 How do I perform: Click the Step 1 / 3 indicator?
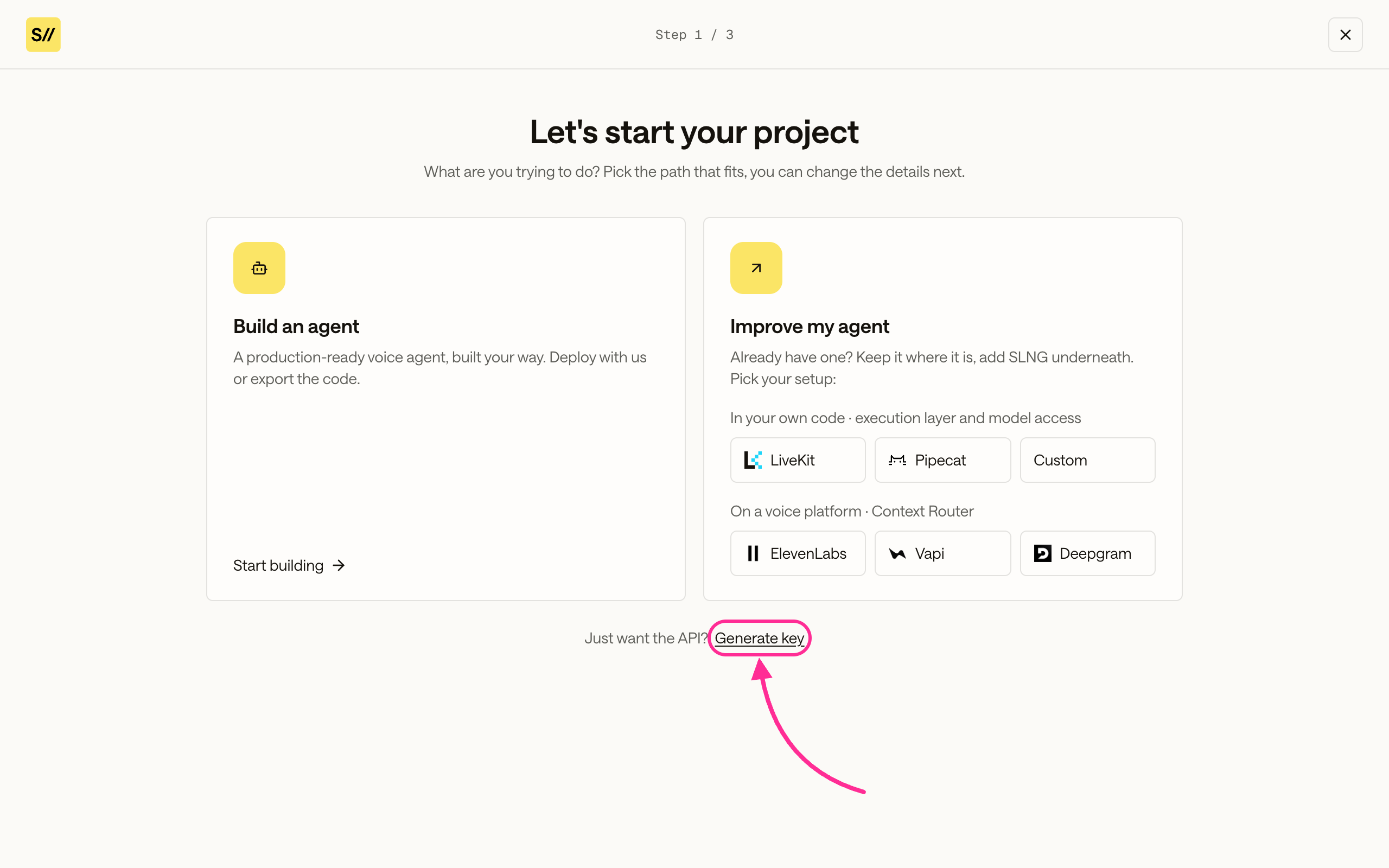[x=694, y=34]
